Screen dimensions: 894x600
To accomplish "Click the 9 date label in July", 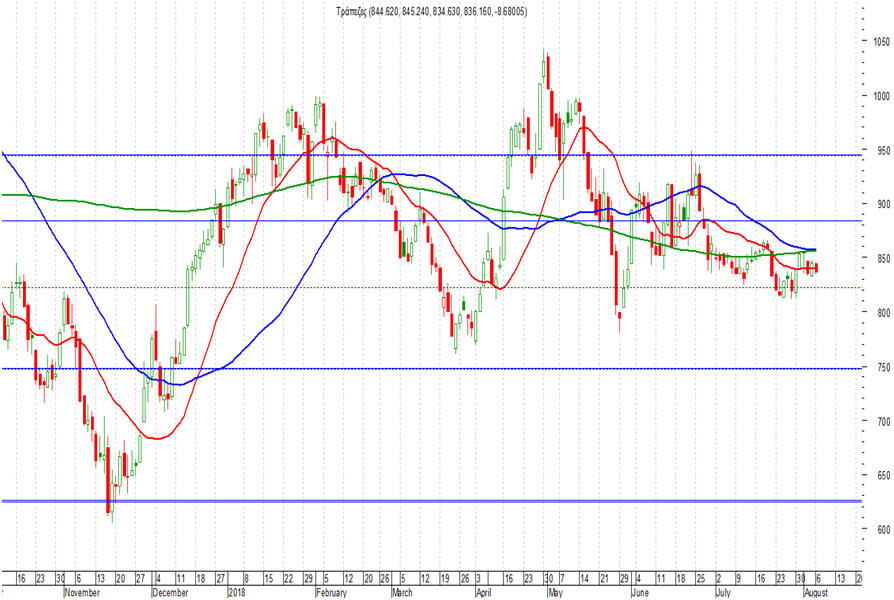I will pos(739,578).
